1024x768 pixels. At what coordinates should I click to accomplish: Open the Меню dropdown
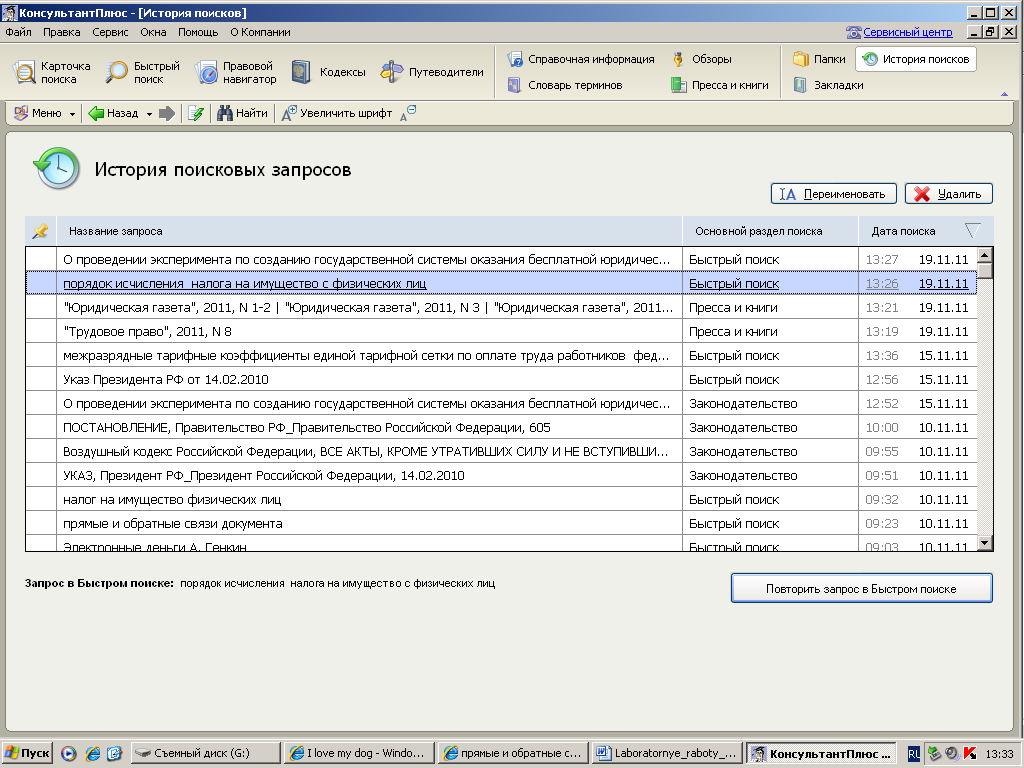point(44,114)
